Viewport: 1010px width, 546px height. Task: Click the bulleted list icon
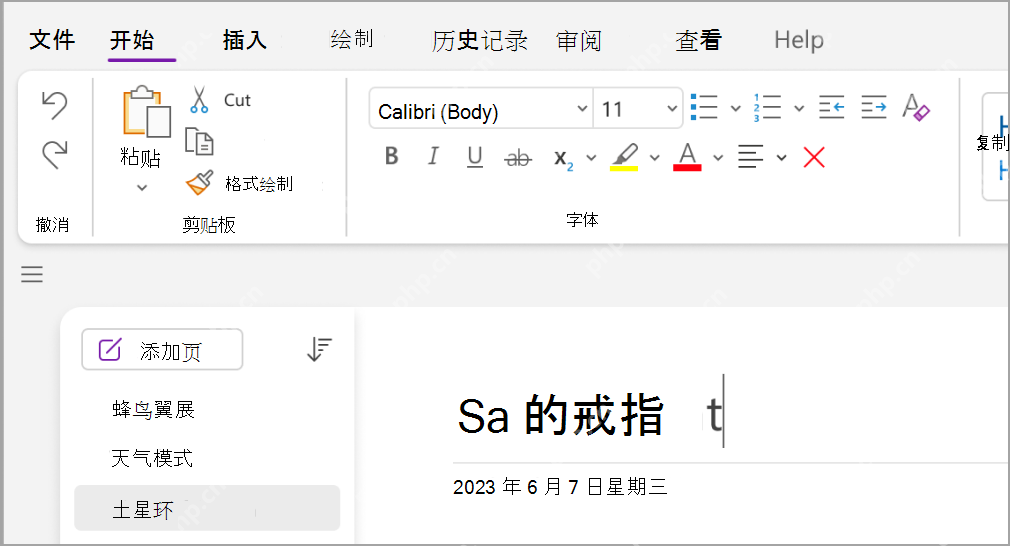[x=704, y=107]
